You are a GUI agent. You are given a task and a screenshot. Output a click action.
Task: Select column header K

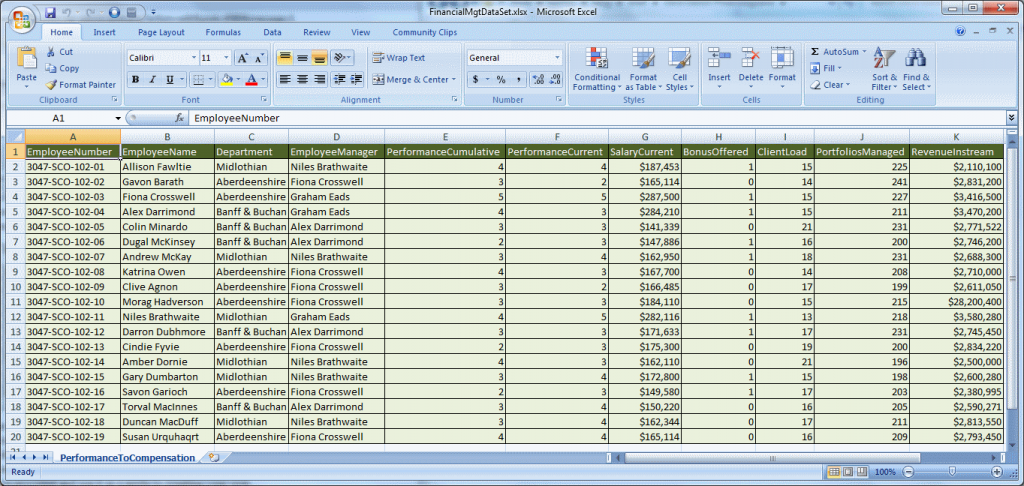[x=956, y=137]
